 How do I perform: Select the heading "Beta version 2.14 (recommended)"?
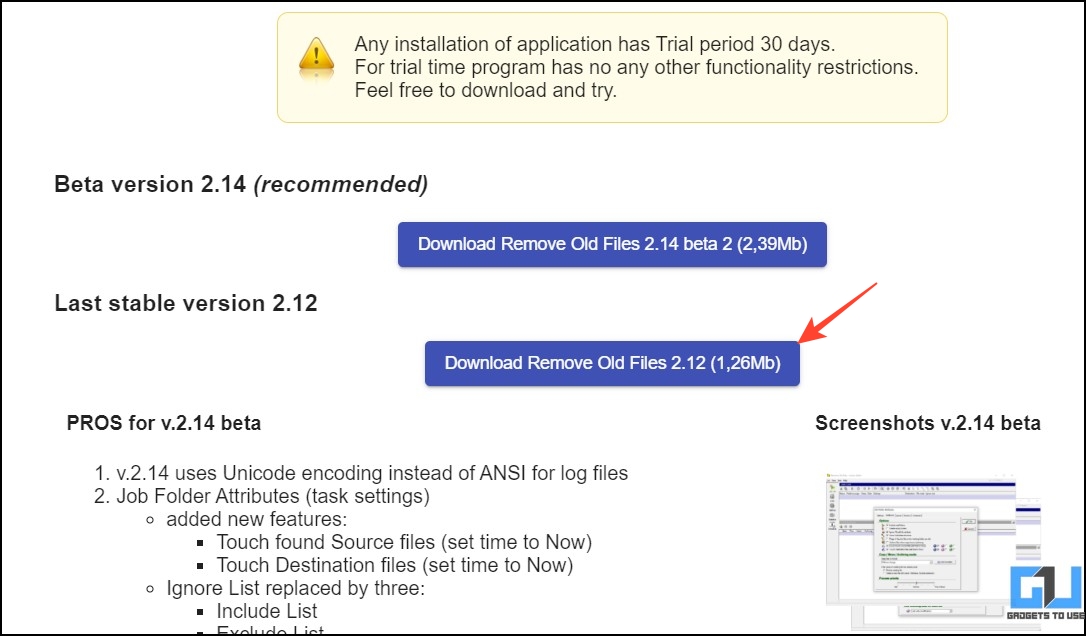(241, 184)
